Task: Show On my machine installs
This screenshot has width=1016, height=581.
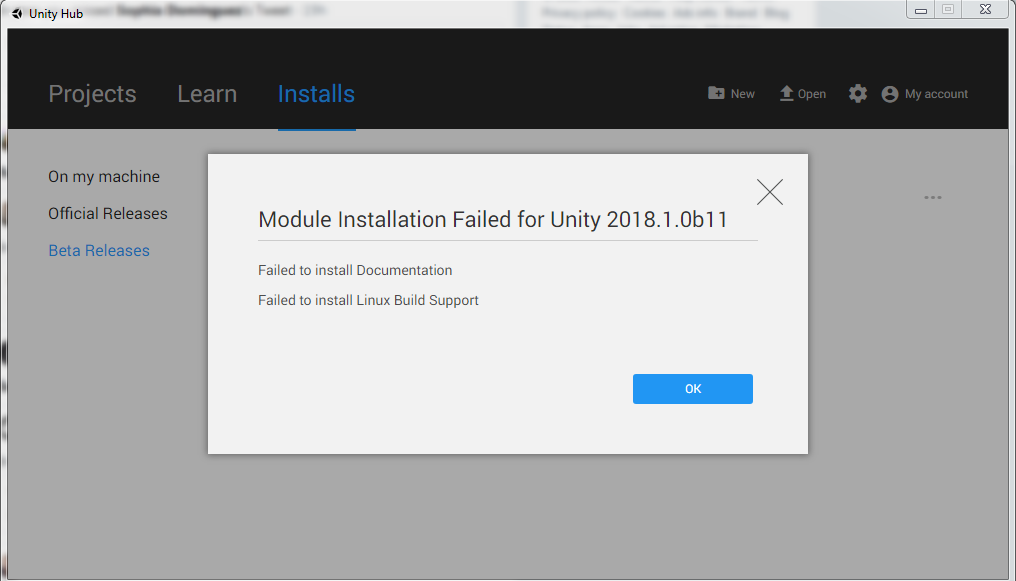Action: 104,177
